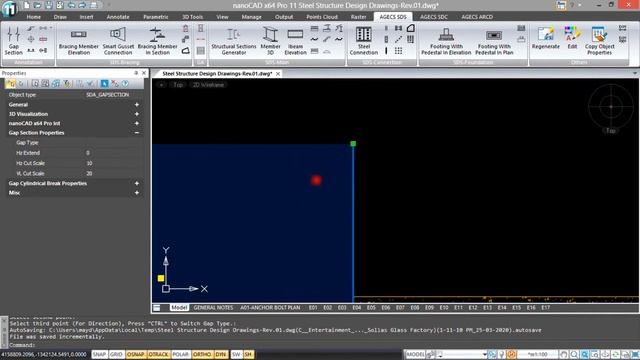Open the AGECS SDC ribbon tab
Viewport: 640px width, 360px height.
434,17
